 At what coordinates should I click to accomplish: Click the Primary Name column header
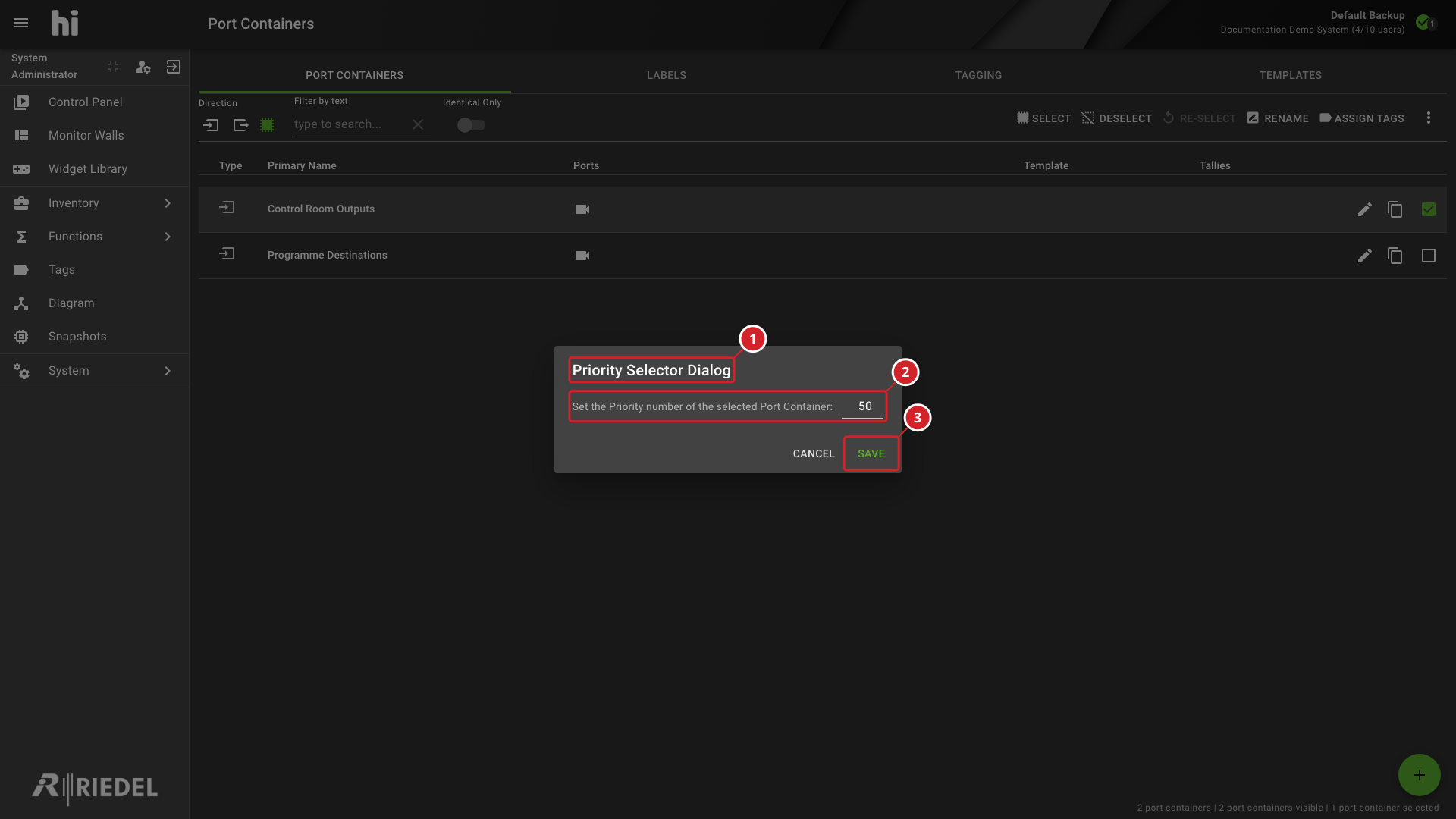tap(302, 165)
